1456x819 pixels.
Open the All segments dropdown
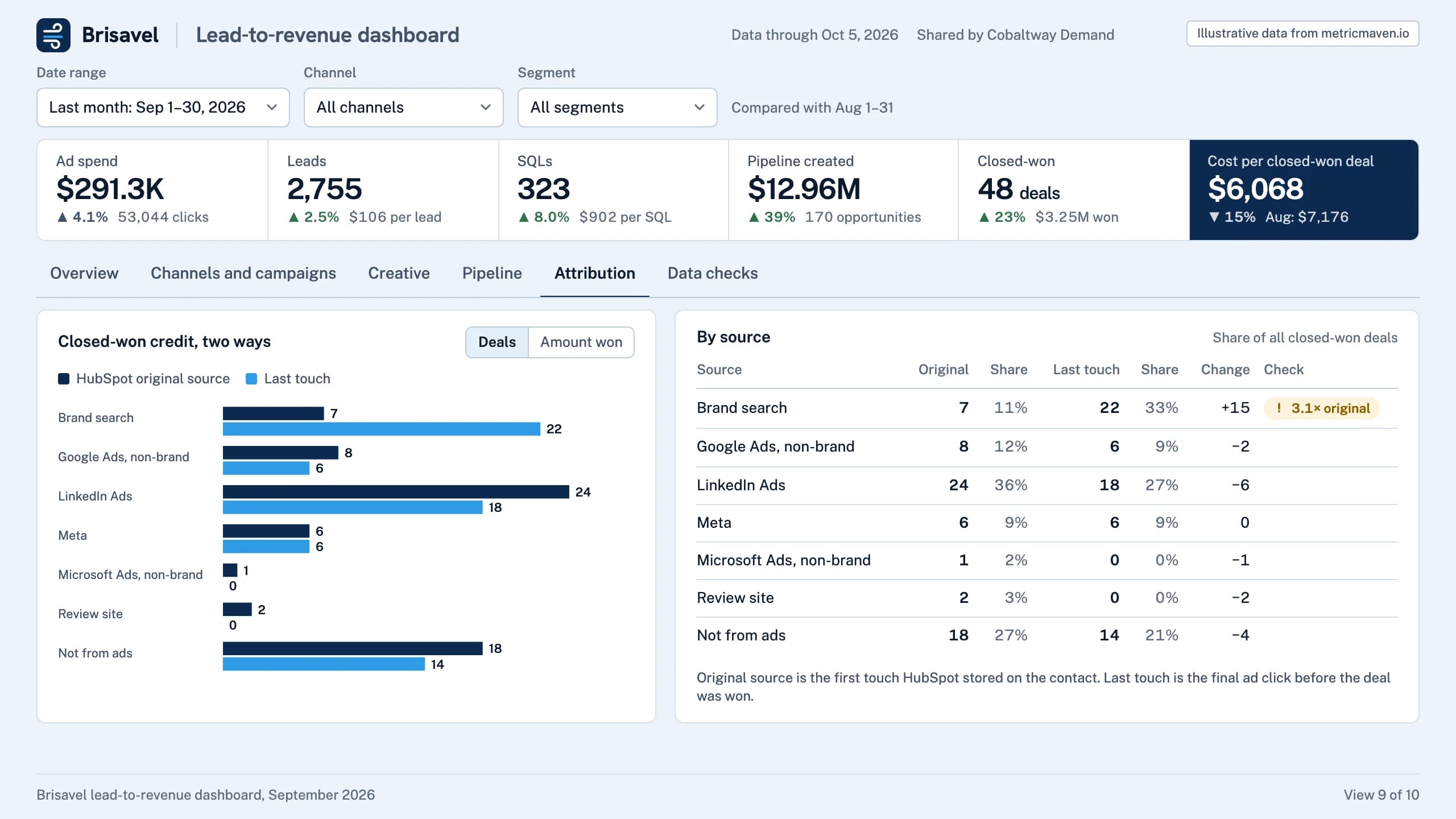[x=617, y=107]
